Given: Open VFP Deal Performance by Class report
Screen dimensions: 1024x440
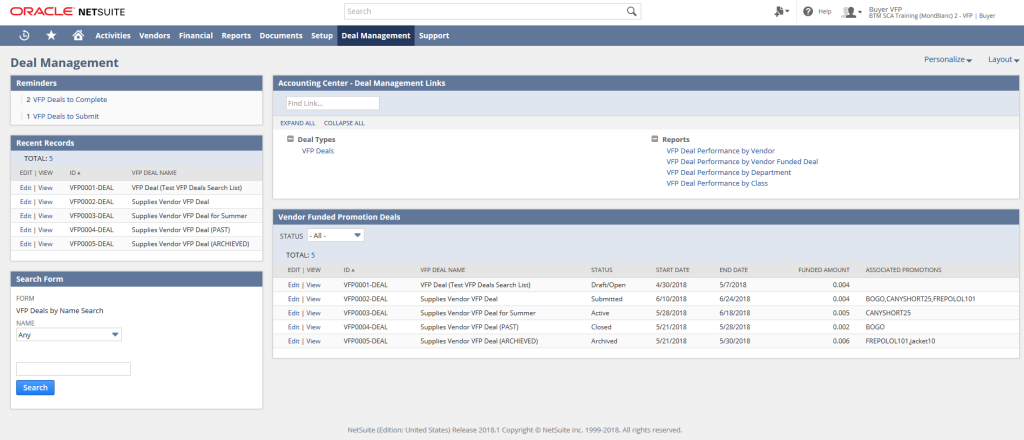Looking at the screenshot, I should pos(717,183).
